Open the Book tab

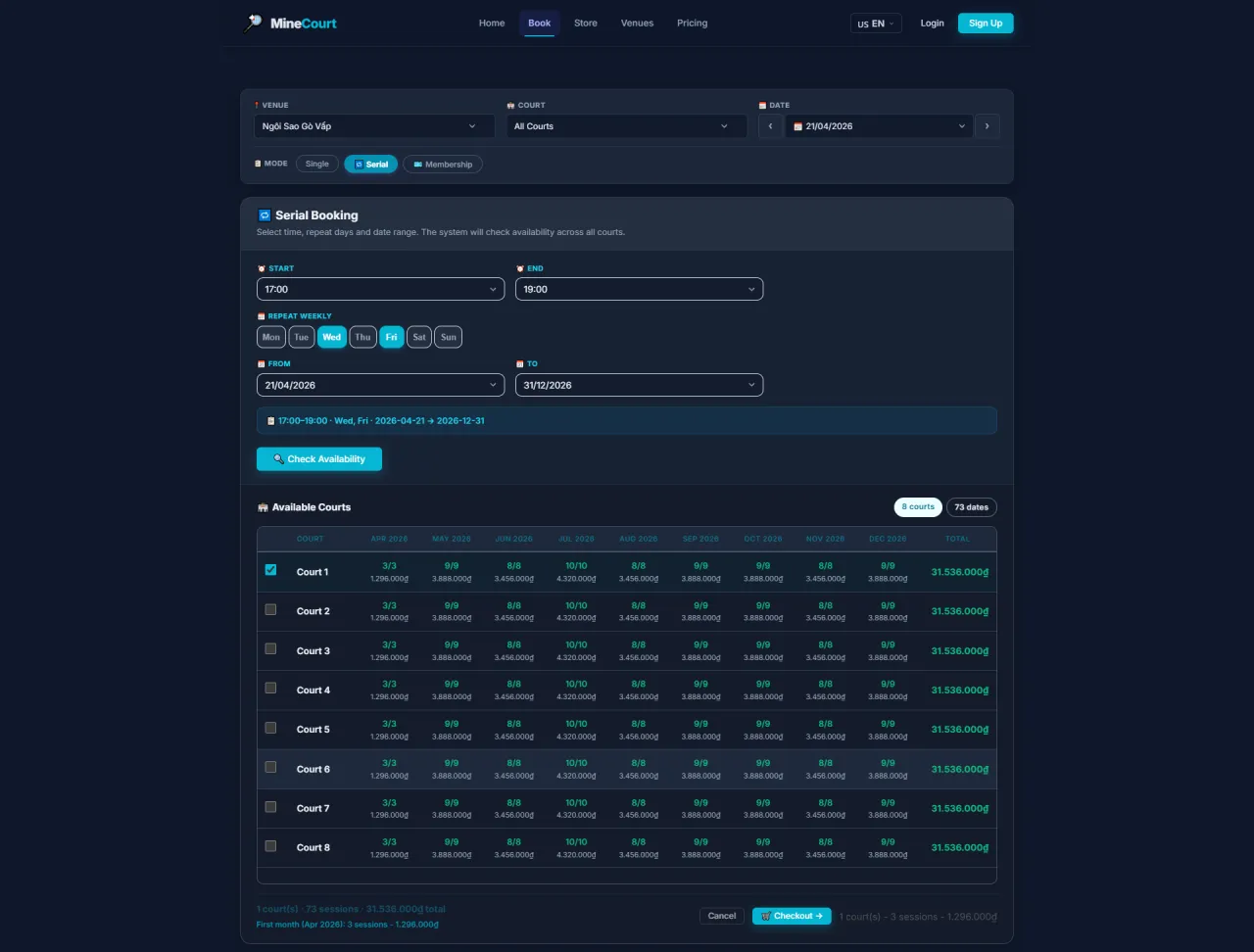(x=539, y=24)
